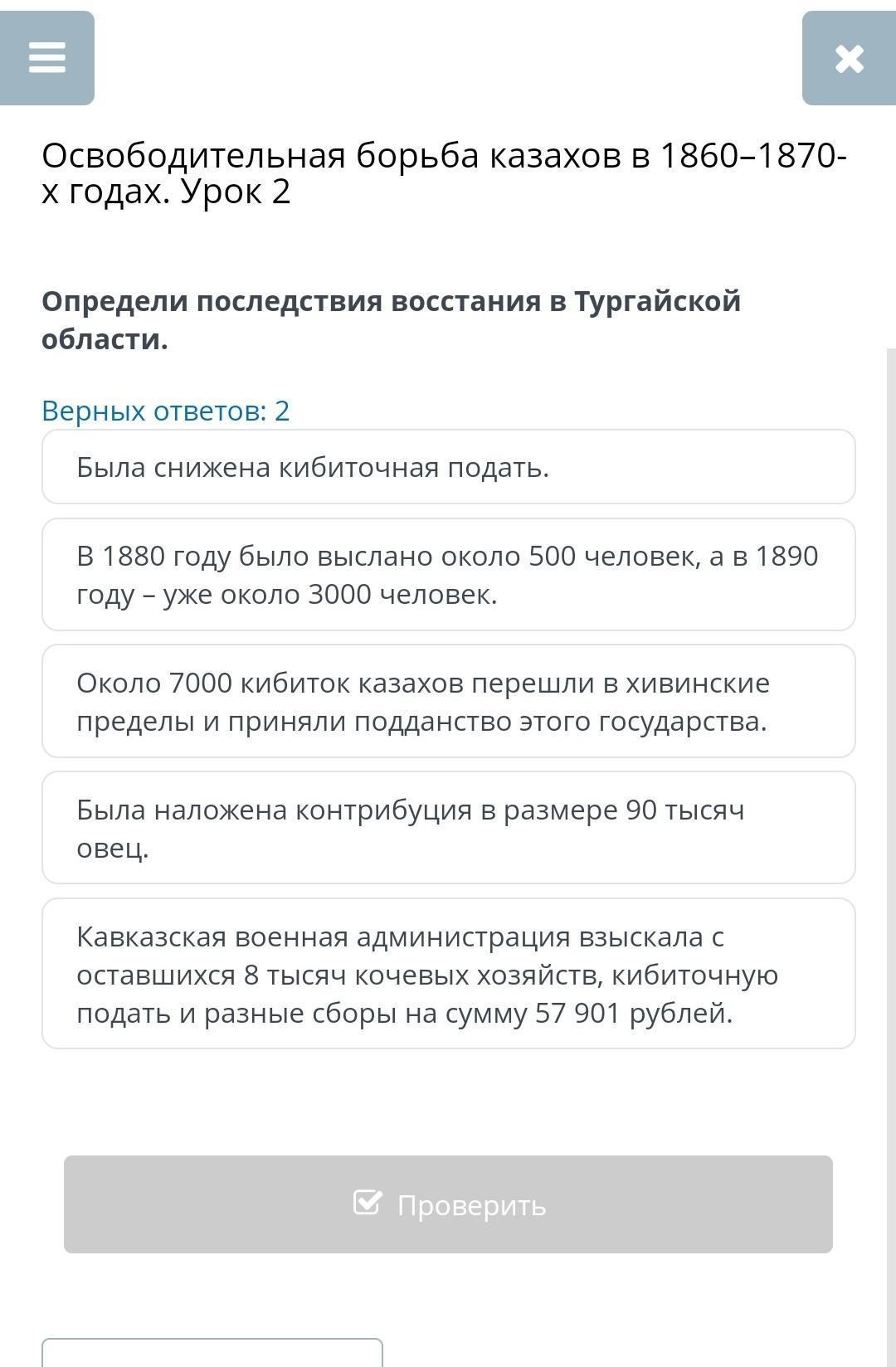This screenshot has width=896, height=1367.
Task: Click the 'Верных ответов: 2' hint
Action: point(166,411)
